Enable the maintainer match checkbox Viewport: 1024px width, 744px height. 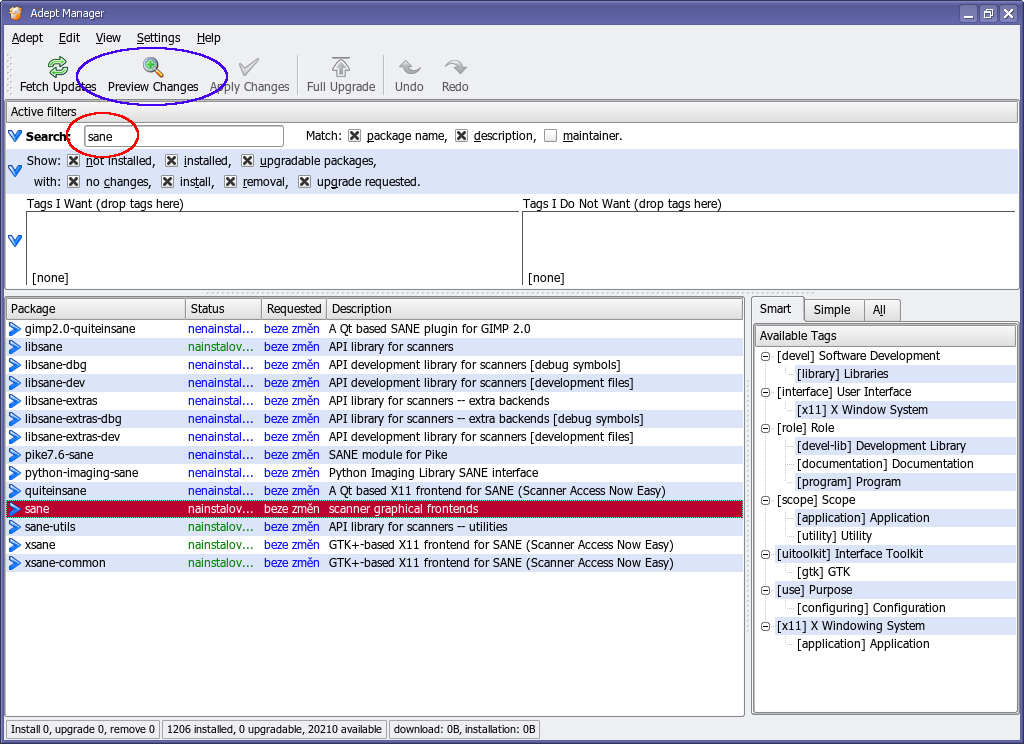click(551, 136)
